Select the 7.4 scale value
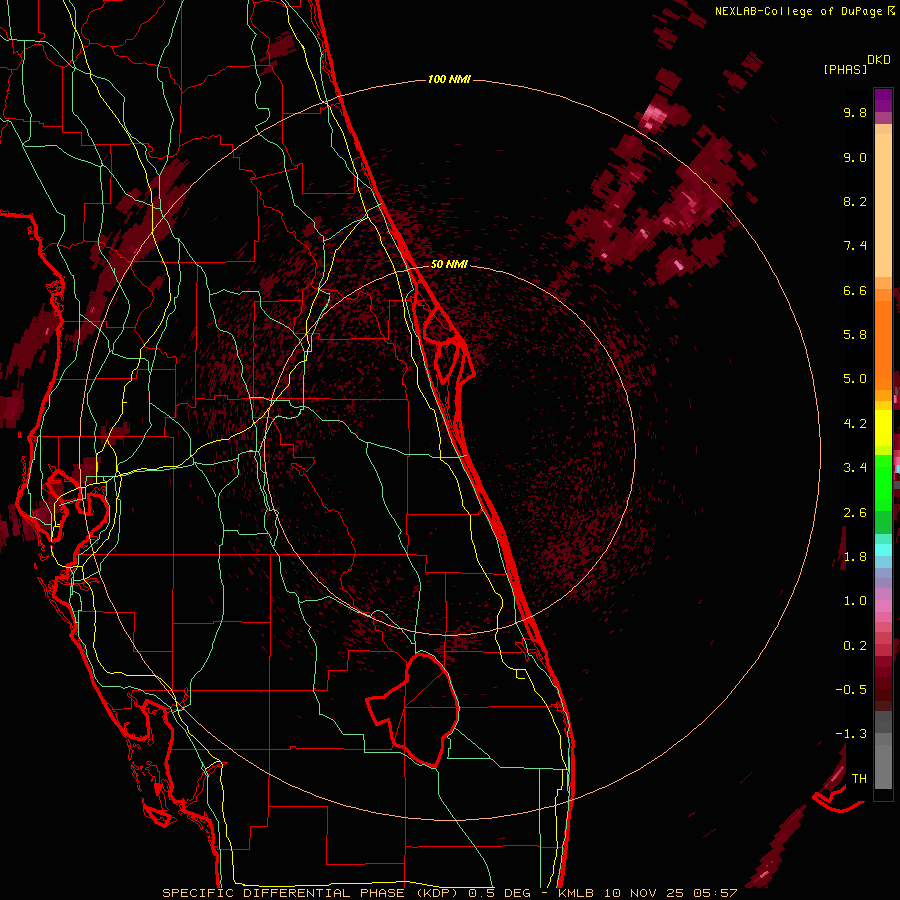The width and height of the screenshot is (900, 900). point(855,246)
